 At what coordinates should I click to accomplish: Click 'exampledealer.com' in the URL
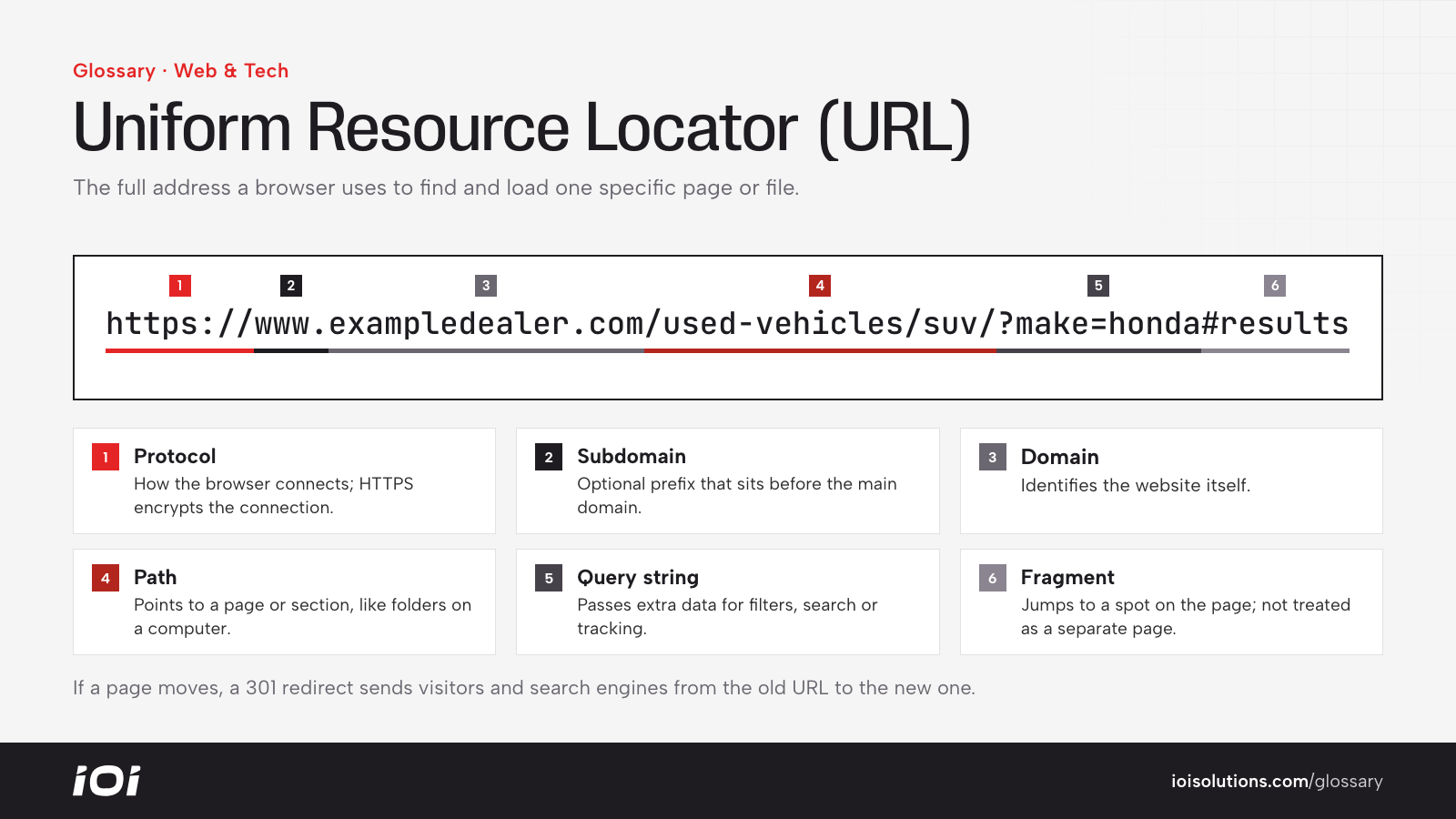pyautogui.click(x=486, y=324)
